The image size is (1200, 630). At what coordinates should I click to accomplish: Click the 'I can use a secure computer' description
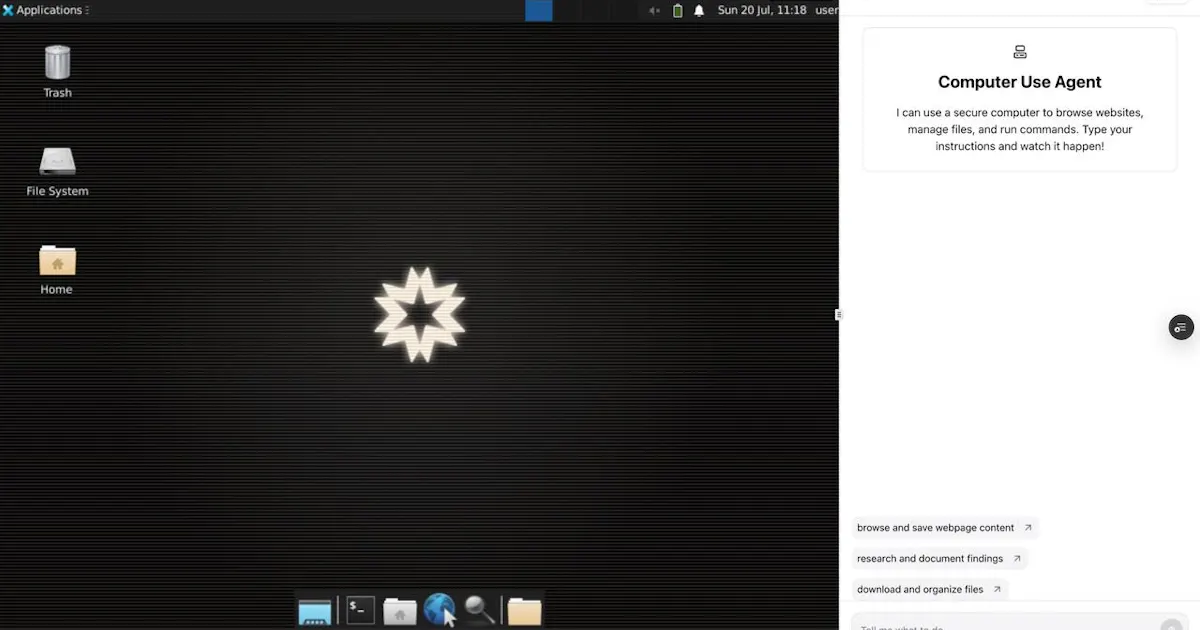(1020, 129)
